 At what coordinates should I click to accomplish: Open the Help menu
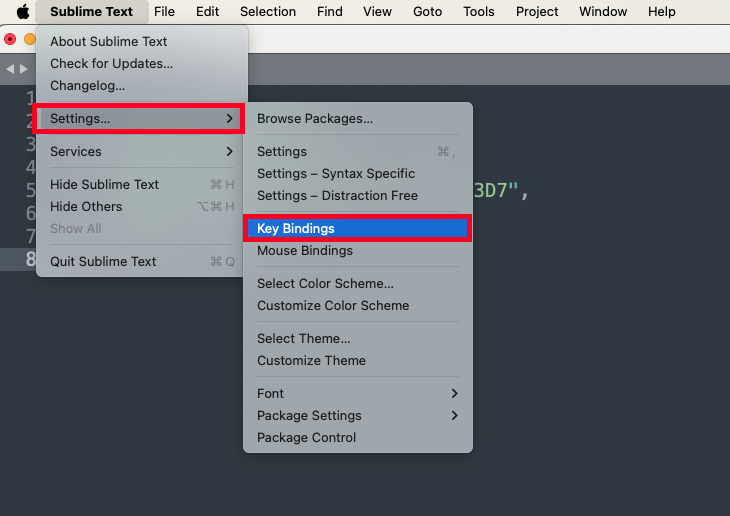point(662,11)
